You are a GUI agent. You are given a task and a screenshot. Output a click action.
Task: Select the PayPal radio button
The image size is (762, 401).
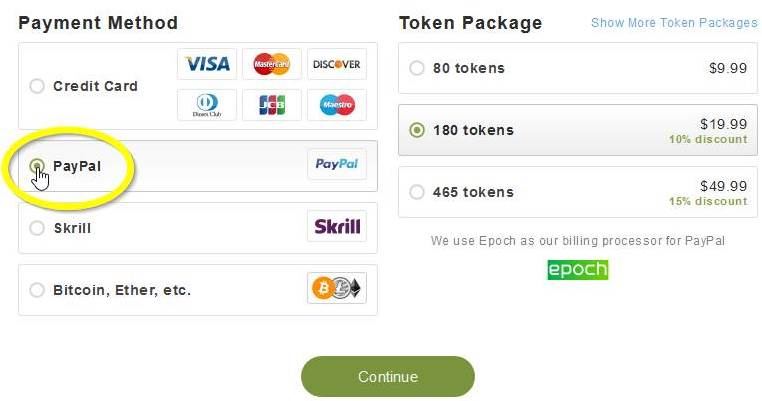(x=37, y=166)
